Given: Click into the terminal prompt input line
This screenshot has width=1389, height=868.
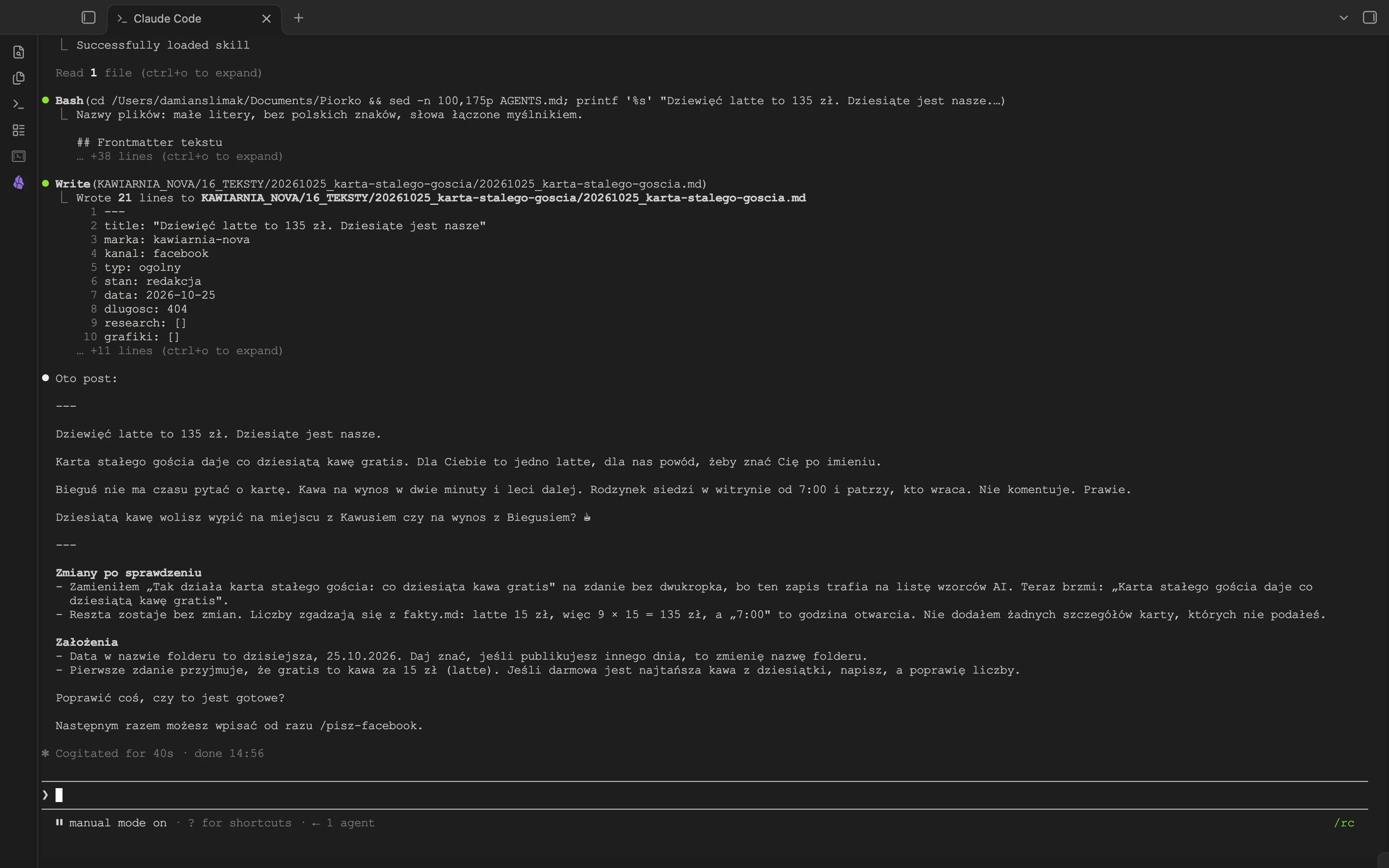Looking at the screenshot, I should pyautogui.click(x=705, y=795).
